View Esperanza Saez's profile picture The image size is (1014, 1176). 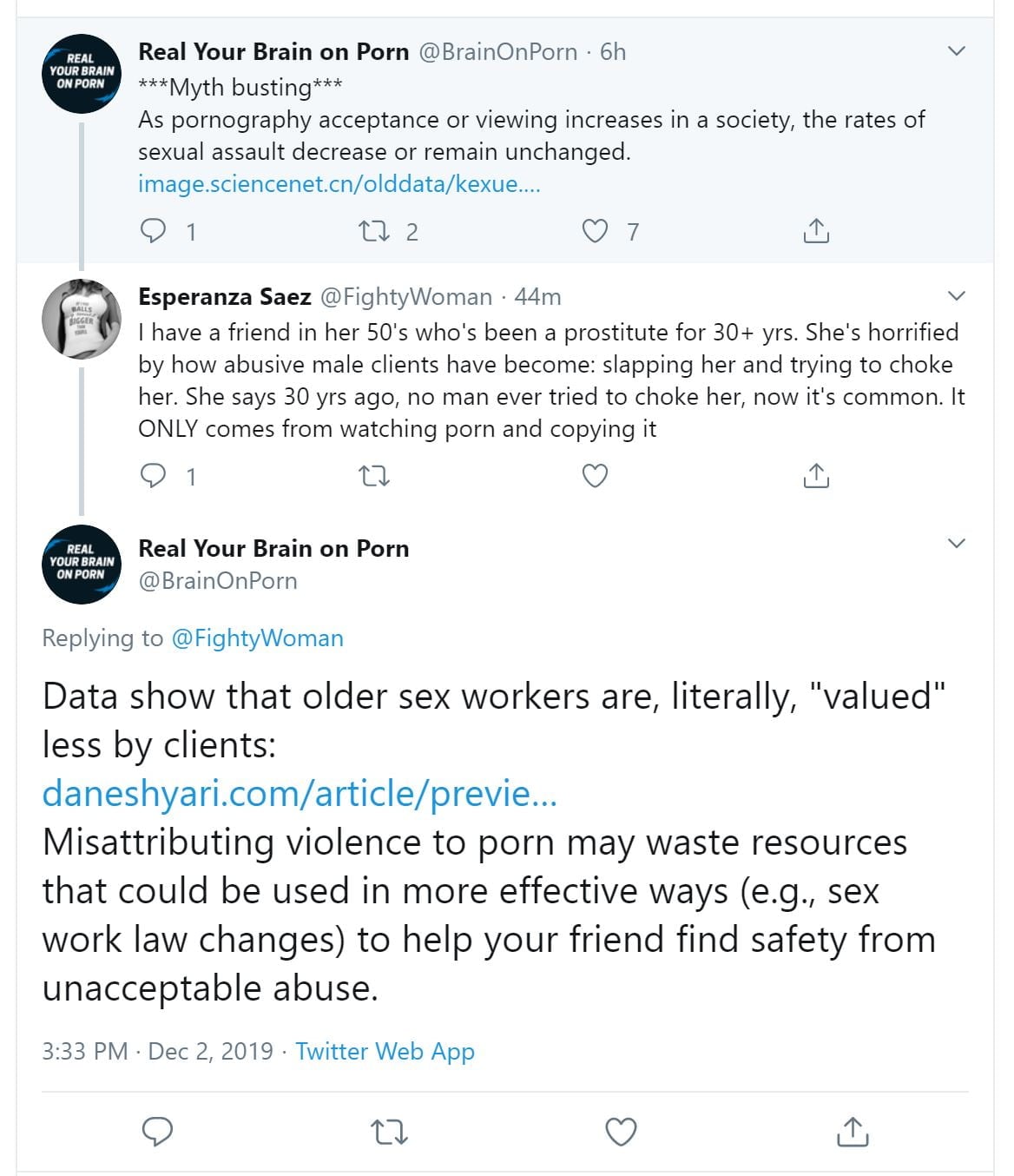pos(82,319)
